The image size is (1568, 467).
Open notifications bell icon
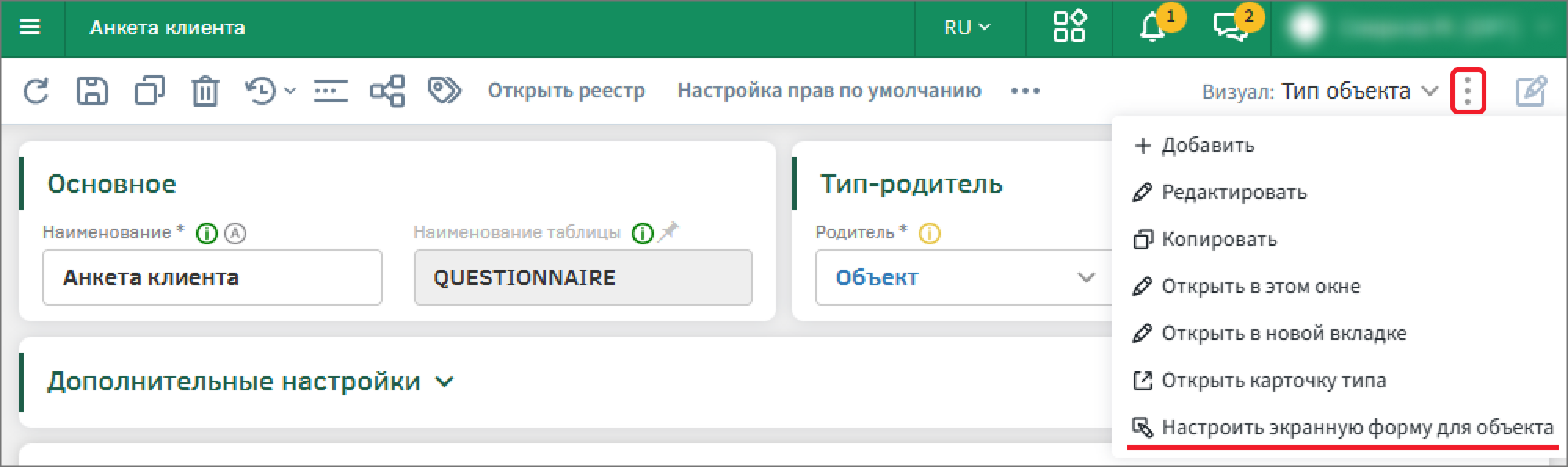coord(1152,28)
